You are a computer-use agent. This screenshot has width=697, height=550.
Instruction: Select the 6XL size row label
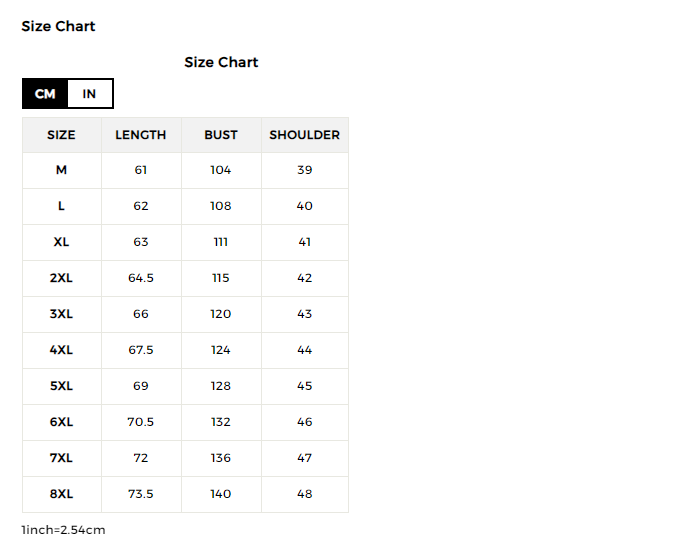click(x=61, y=422)
